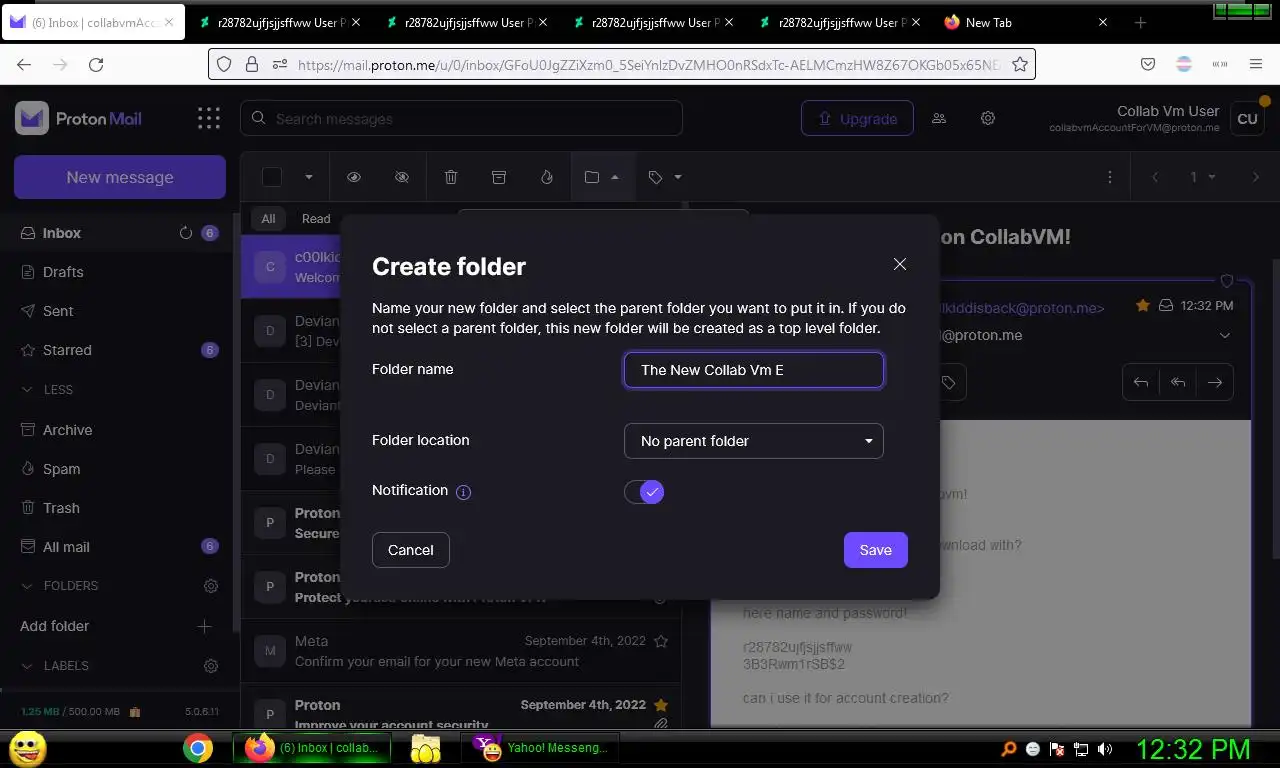Viewport: 1280px width, 768px height.
Task: Open the All mail folder
Action: pyautogui.click(x=66, y=547)
